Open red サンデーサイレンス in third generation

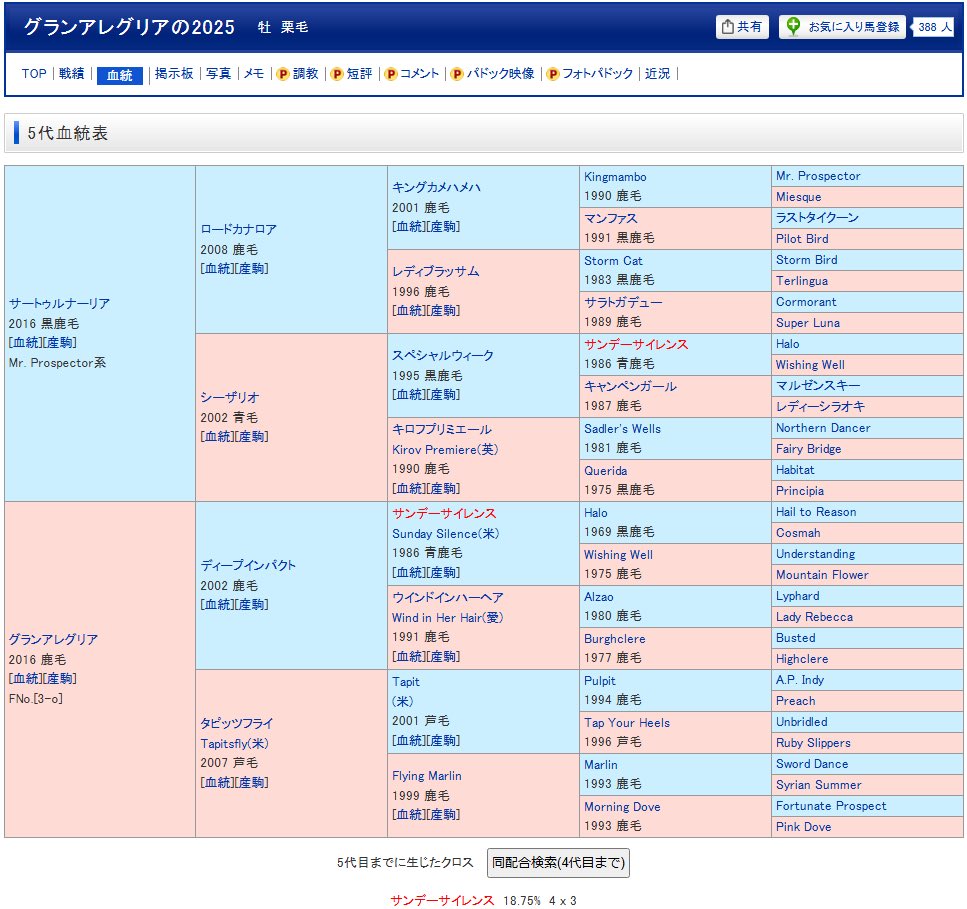pos(444,513)
